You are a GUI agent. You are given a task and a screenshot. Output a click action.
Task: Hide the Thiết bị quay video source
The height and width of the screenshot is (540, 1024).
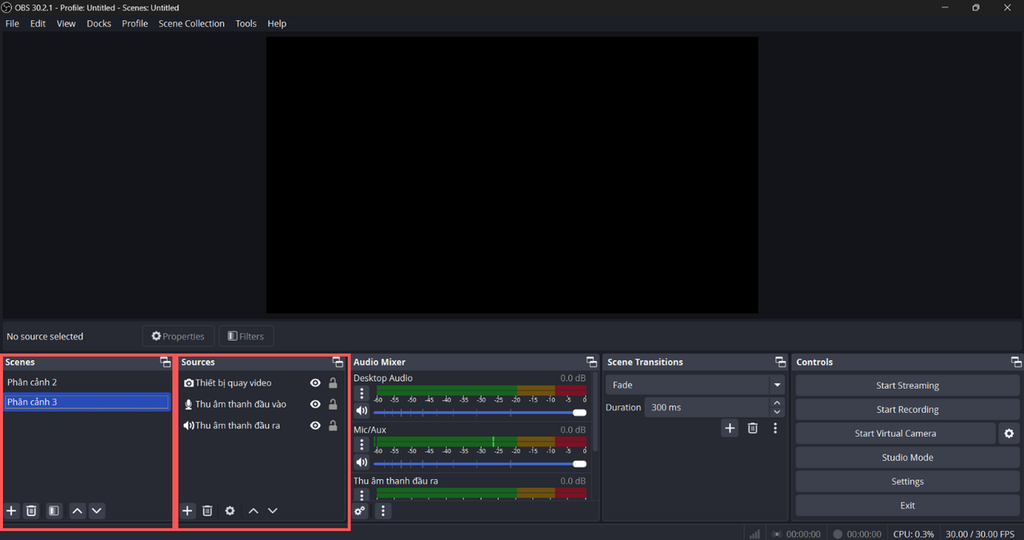pyautogui.click(x=315, y=383)
